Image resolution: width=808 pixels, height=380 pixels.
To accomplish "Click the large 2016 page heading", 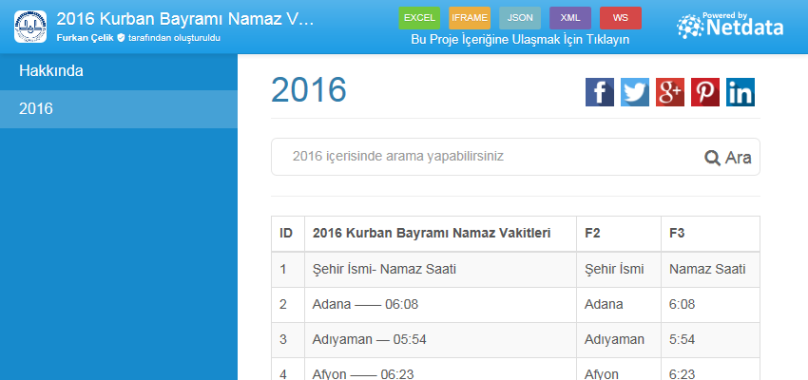I will pyautogui.click(x=309, y=90).
